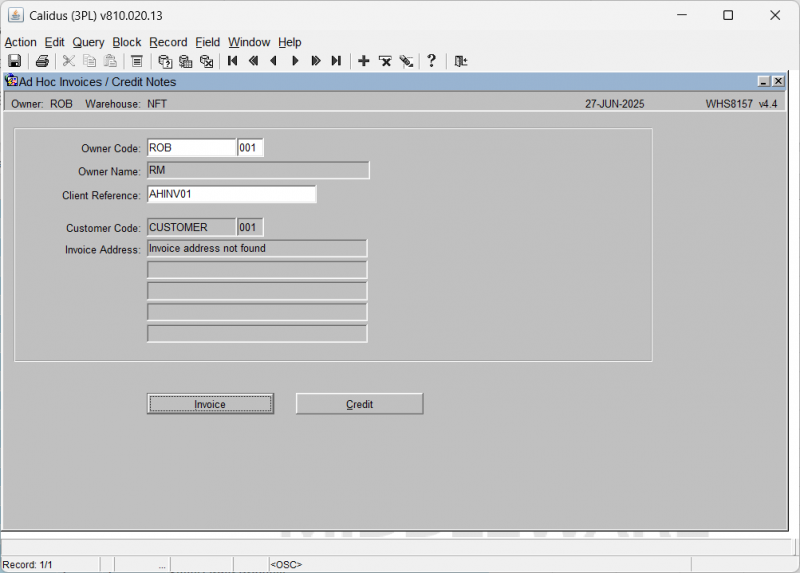Click the Delete Record icon
Image resolution: width=800 pixels, height=573 pixels.
(x=385, y=61)
